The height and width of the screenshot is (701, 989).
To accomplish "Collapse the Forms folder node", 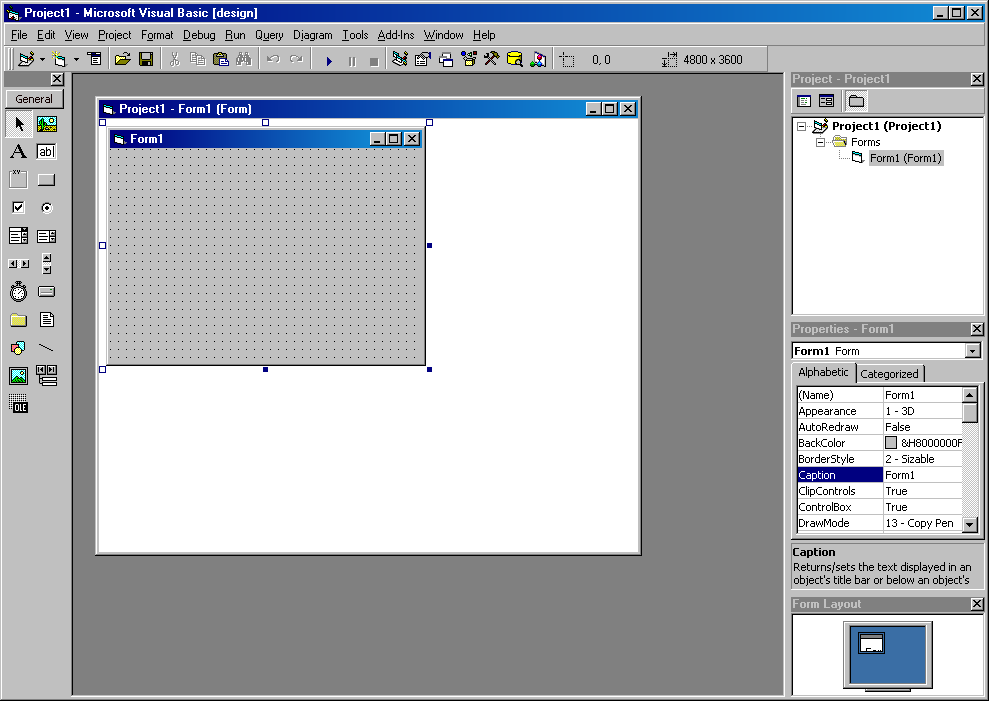I will pos(821,143).
